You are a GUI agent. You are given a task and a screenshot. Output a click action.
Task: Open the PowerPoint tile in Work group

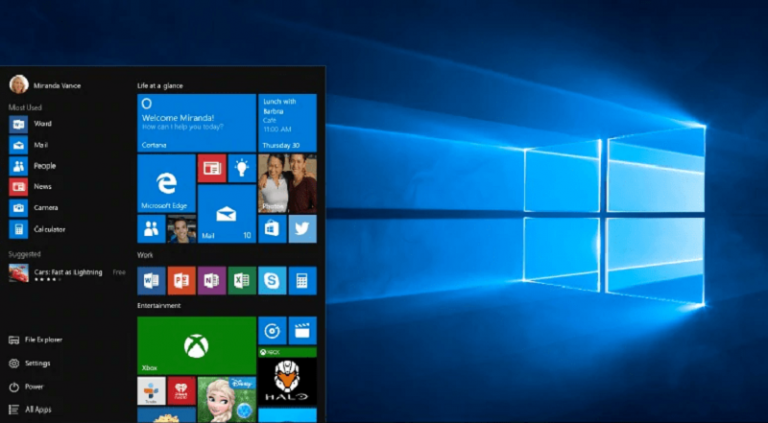[181, 280]
